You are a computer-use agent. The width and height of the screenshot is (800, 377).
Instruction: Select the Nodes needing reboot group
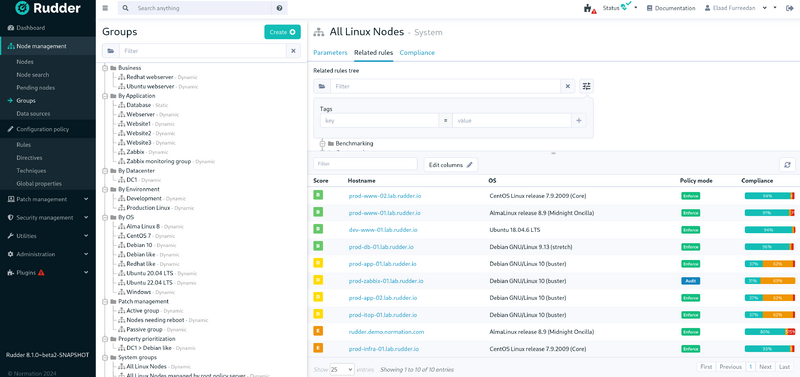155,320
